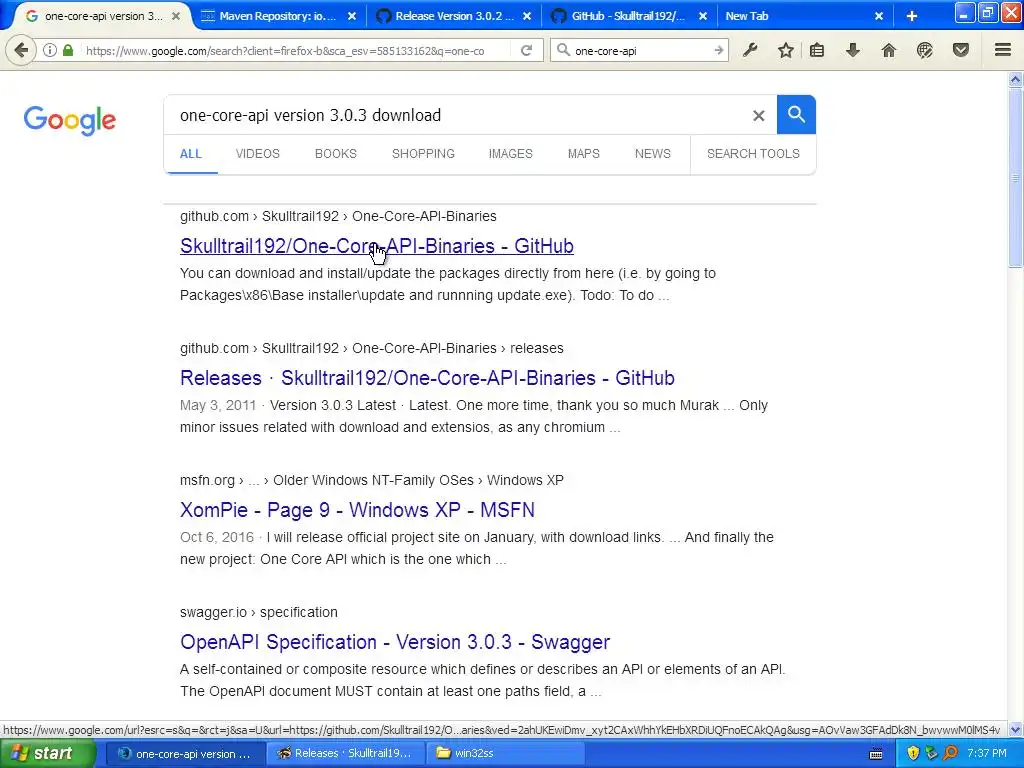Select the VIDEOS results filter

click(257, 154)
